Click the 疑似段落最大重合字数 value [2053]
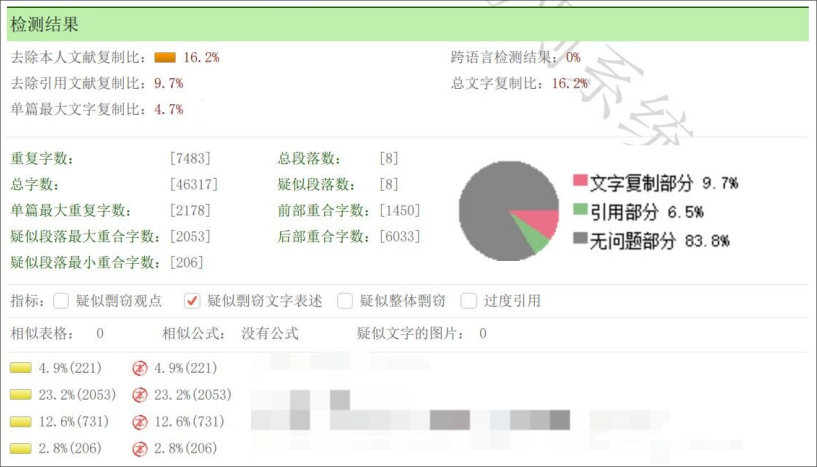This screenshot has height=467, width=817. 190,237
